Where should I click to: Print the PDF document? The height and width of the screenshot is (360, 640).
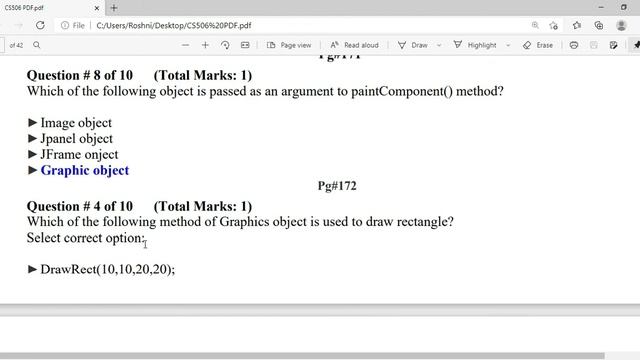[x=574, y=45]
